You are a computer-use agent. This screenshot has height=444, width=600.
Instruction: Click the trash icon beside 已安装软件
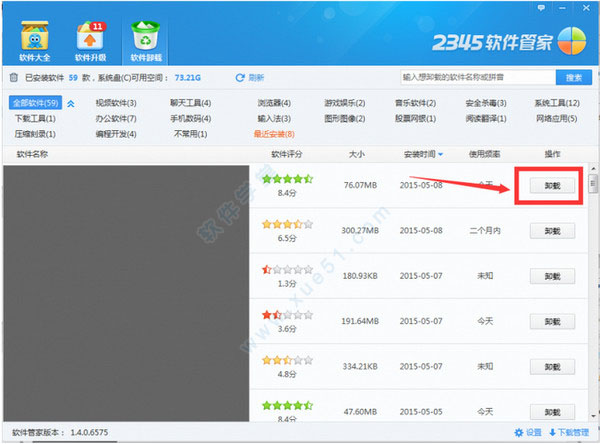click(x=14, y=77)
